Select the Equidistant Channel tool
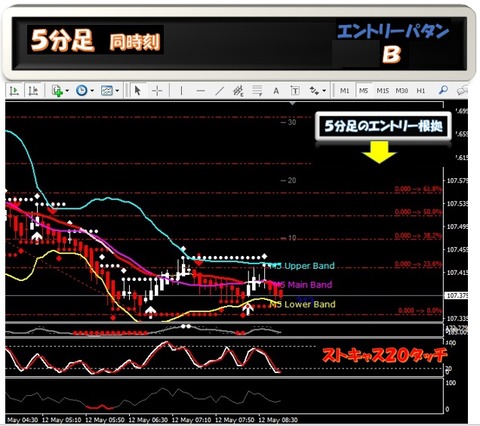This screenshot has height=426, width=480. tap(238, 91)
